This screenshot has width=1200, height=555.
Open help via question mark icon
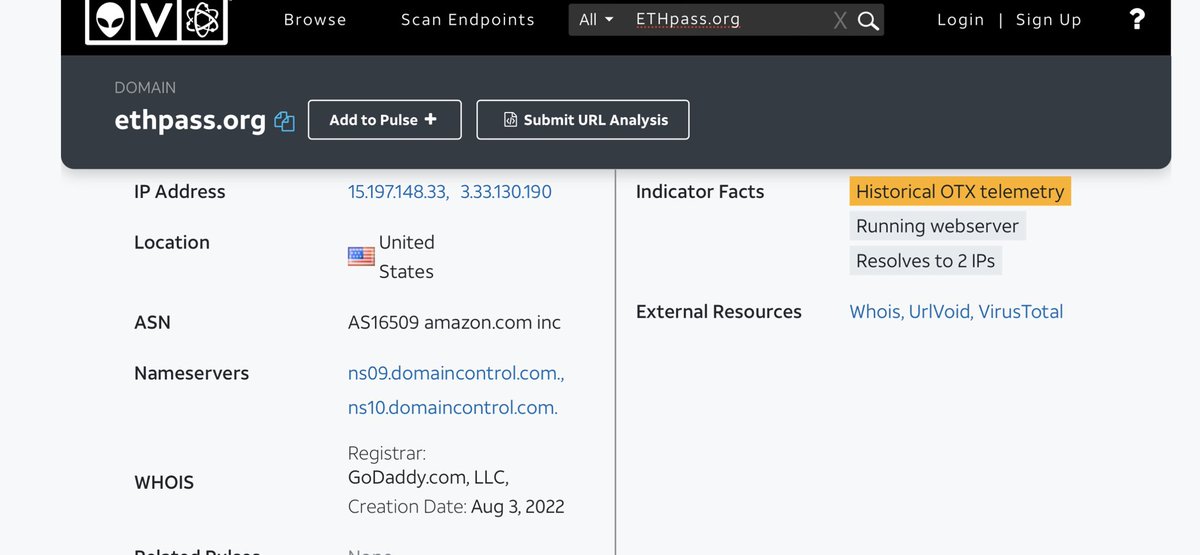coord(1136,19)
